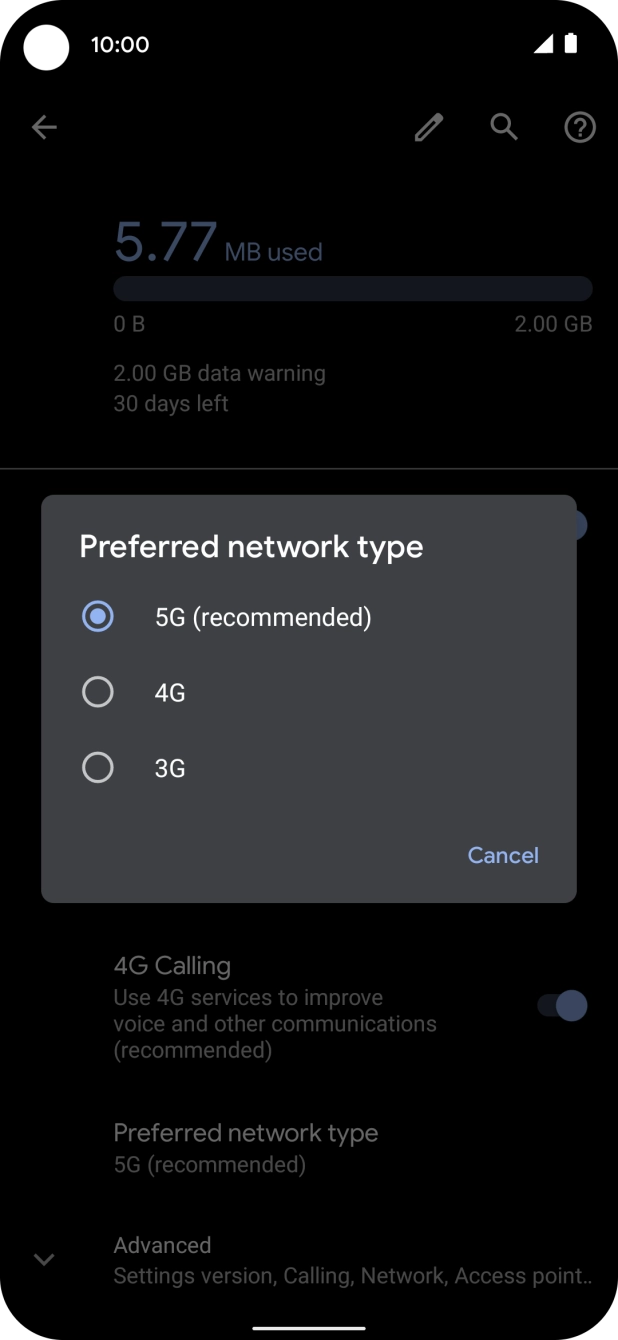
Task: Open the help question mark icon
Action: pyautogui.click(x=579, y=127)
